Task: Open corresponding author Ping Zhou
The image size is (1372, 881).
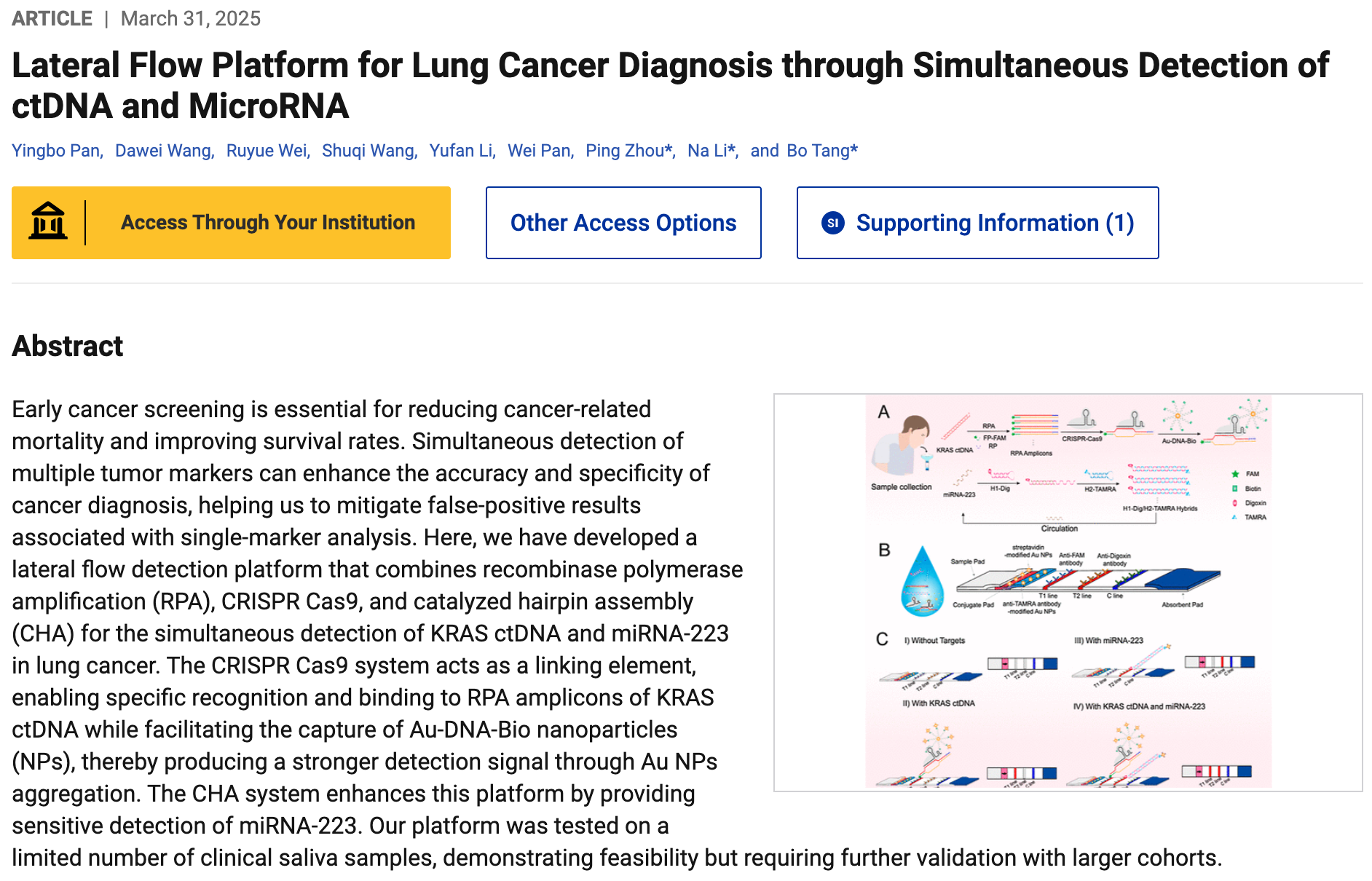Action: coord(628,151)
